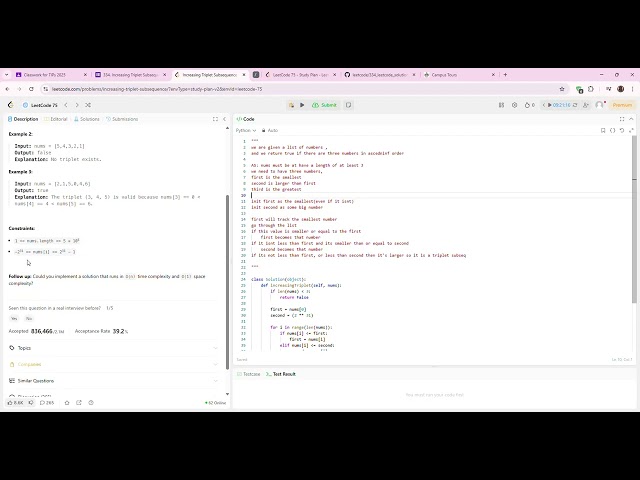Screen dimensions: 640x480
Task: Click the code editor vertical scrollbar
Action: click(x=634, y=219)
